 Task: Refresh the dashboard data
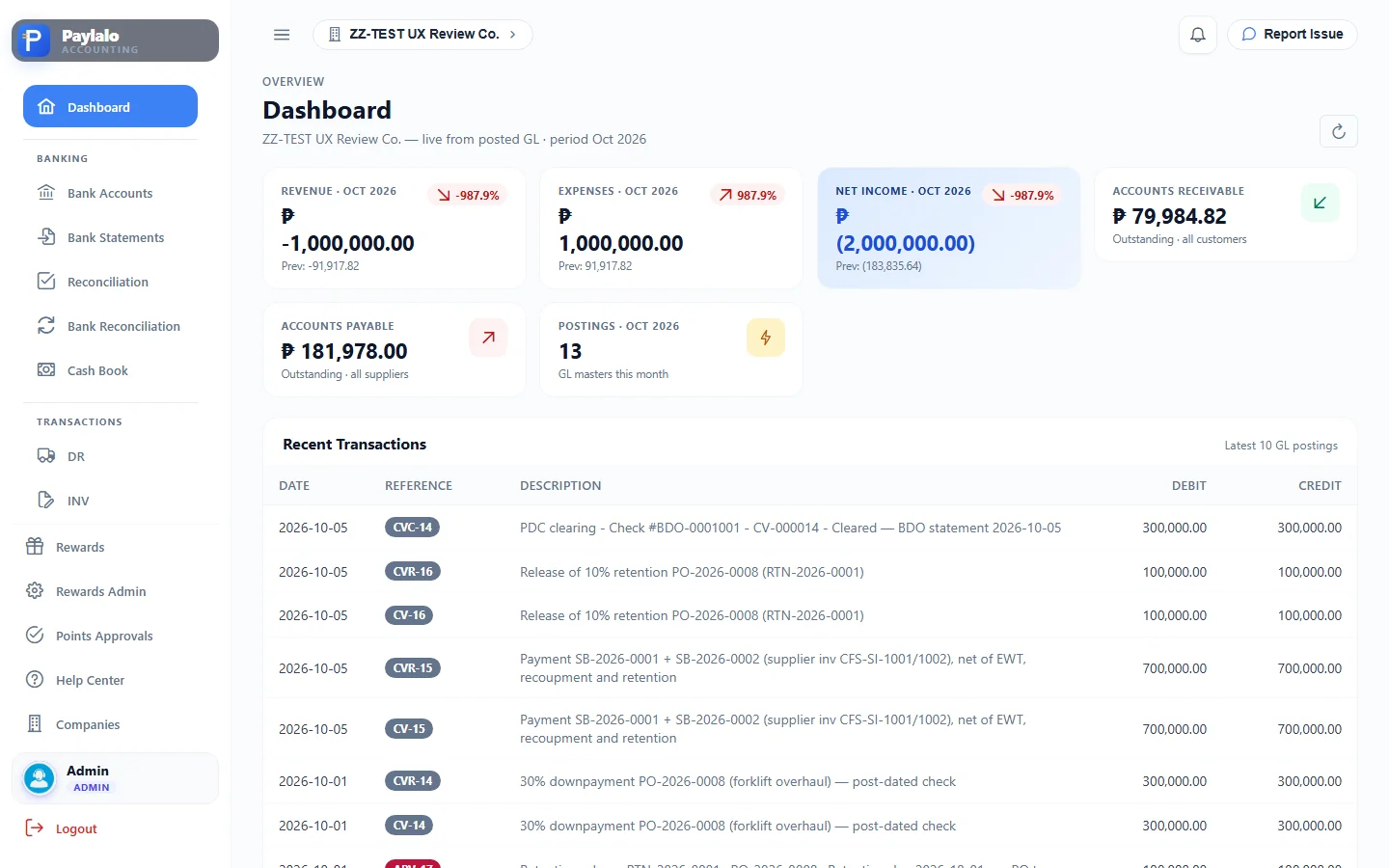[1339, 131]
